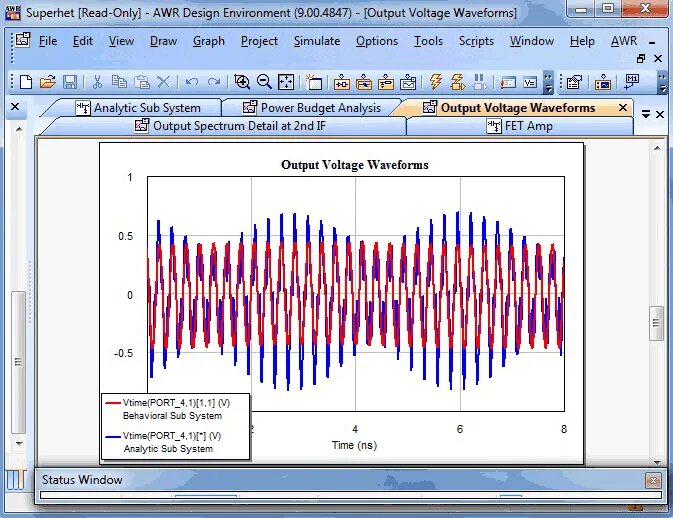Viewport: 673px width, 518px height.
Task: Switch to the FET Amp tab
Action: (519, 126)
